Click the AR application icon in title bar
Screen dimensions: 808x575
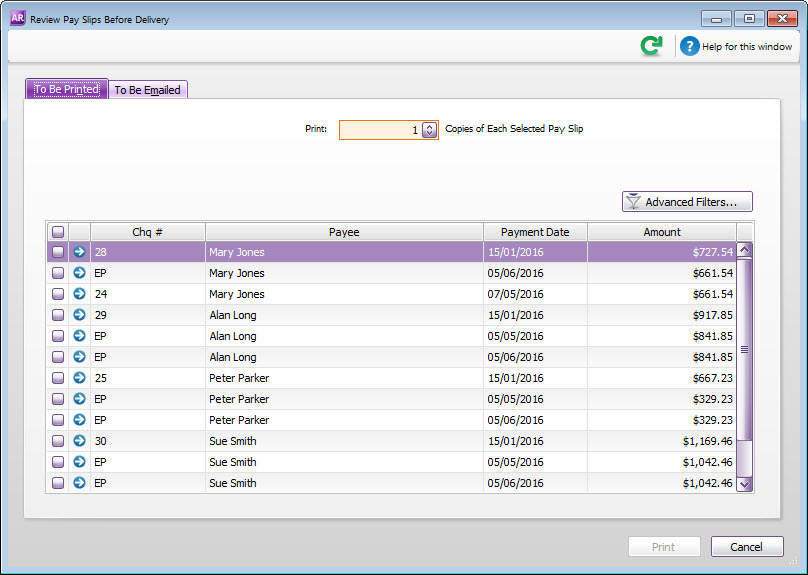(x=17, y=18)
